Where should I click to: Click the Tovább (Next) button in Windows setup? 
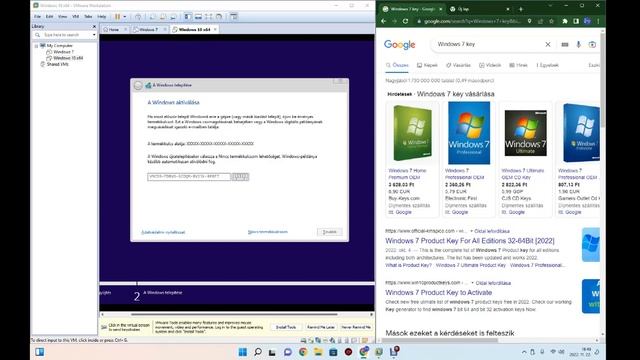click(330, 232)
